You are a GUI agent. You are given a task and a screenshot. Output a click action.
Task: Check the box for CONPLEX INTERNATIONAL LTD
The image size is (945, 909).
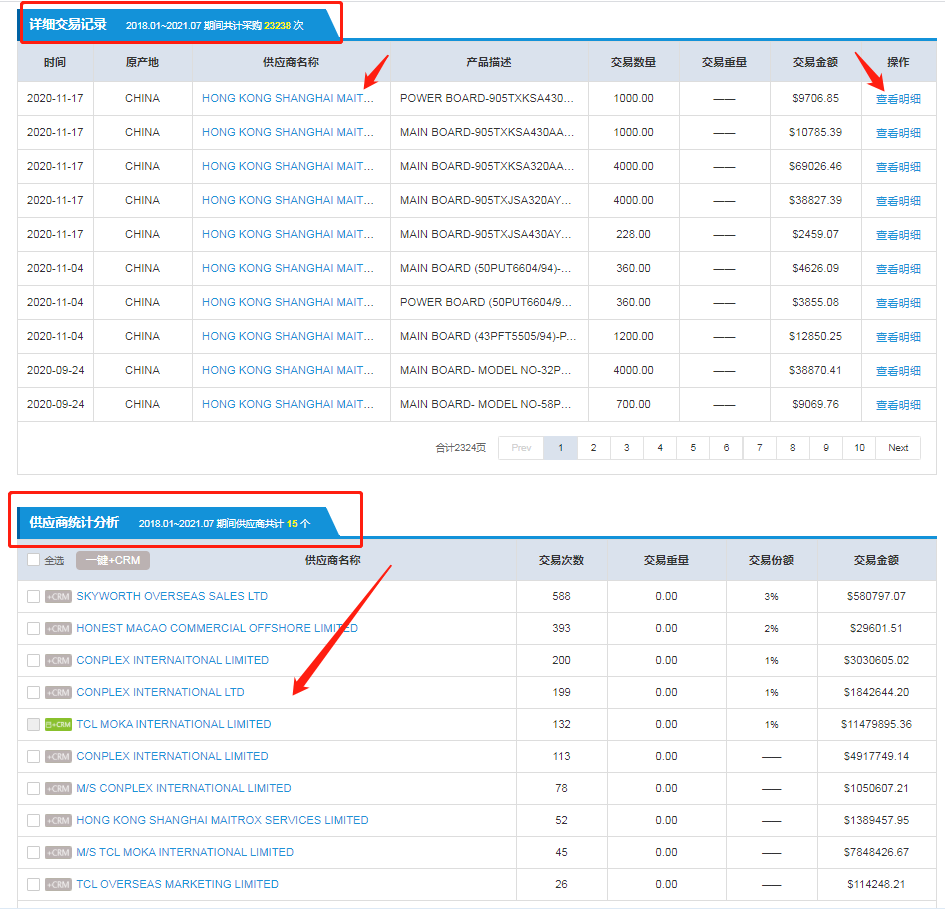coord(34,692)
